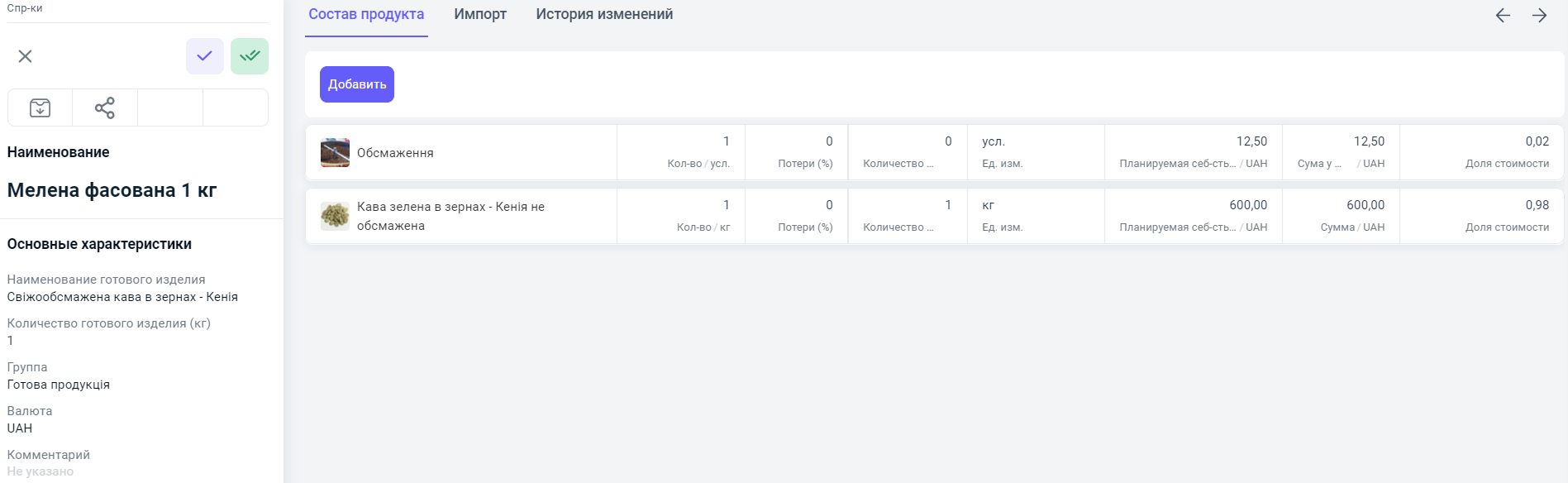This screenshot has height=483, width=1568.
Task: Click the 600,00 planned cost value
Action: [x=1247, y=205]
